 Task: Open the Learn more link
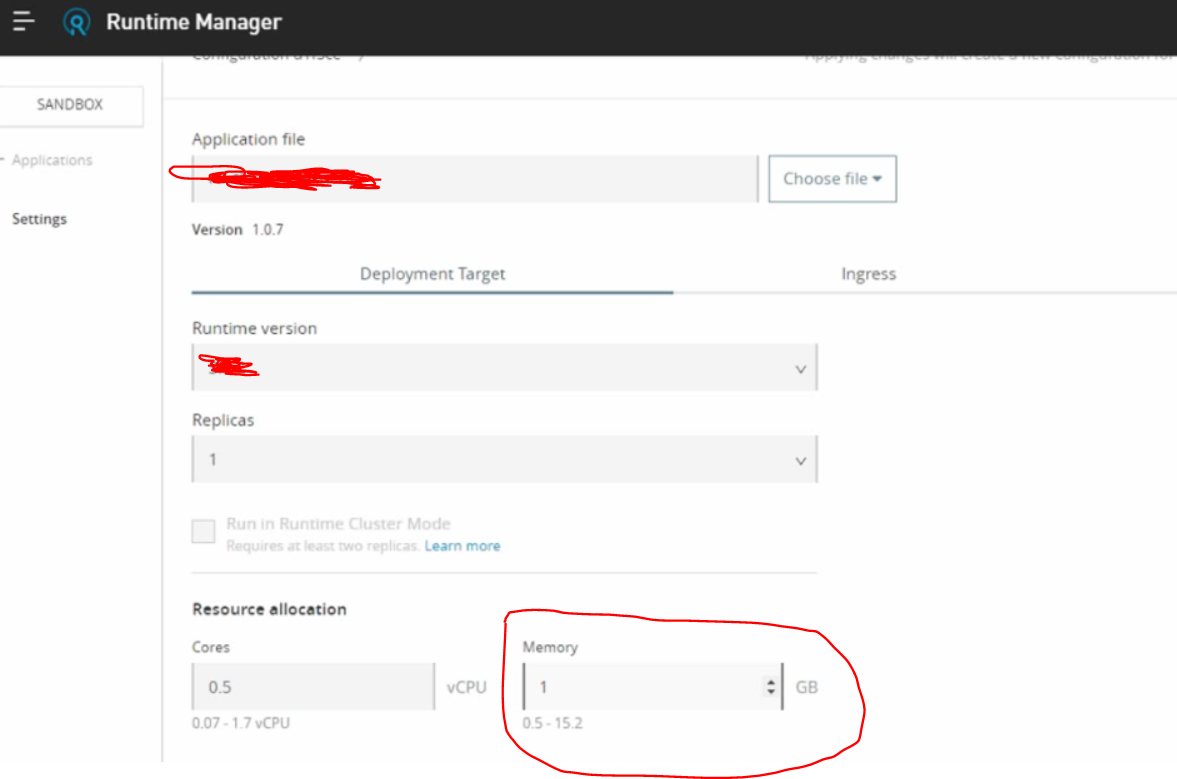pyautogui.click(x=462, y=545)
